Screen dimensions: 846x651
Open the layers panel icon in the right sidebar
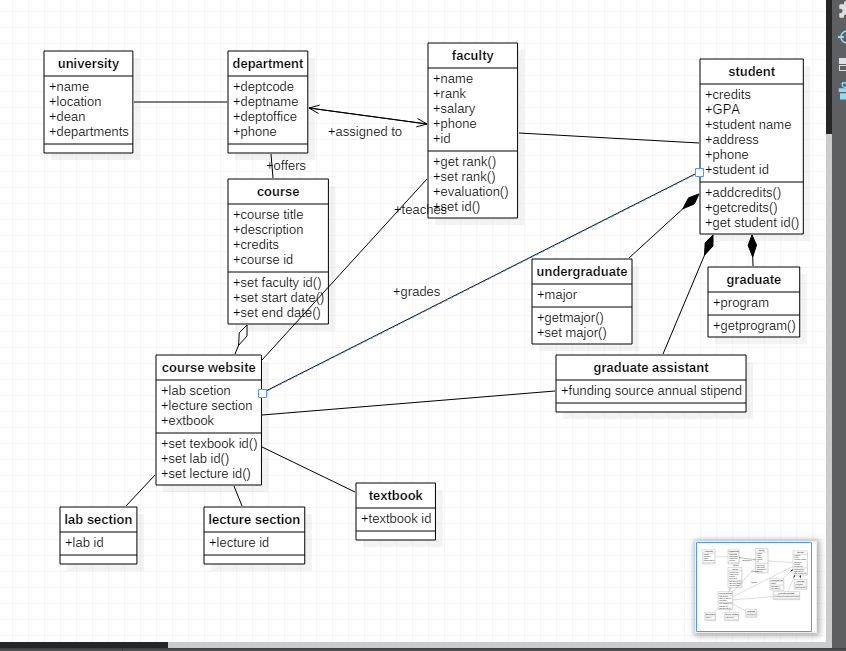coord(841,63)
